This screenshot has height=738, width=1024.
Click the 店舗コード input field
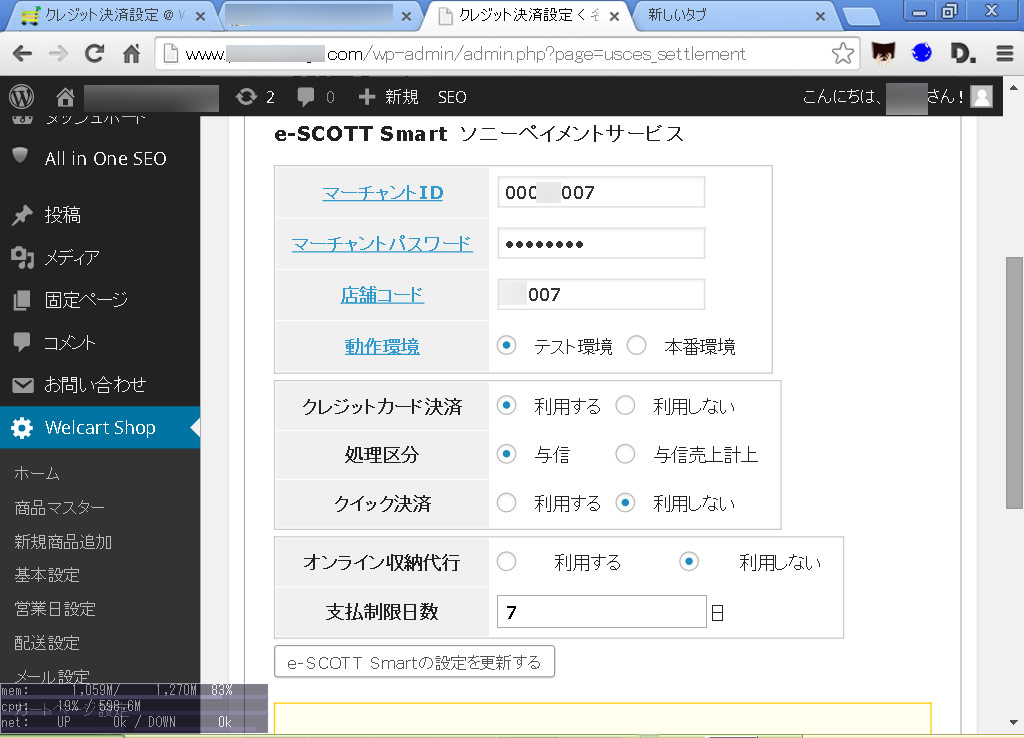pos(601,294)
